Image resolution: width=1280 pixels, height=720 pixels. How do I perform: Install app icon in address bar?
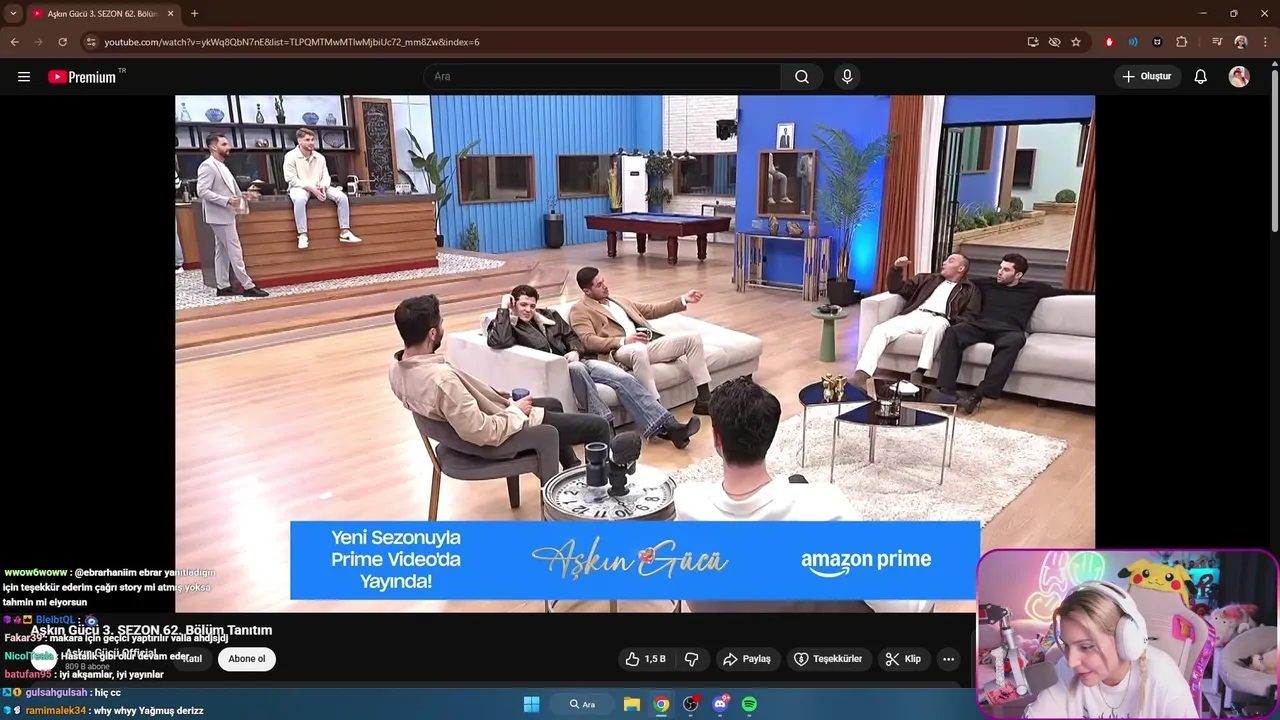click(x=1033, y=42)
